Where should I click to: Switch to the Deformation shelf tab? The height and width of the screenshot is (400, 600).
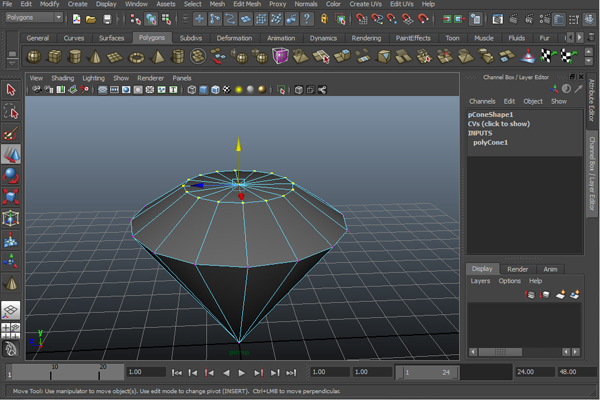pyautogui.click(x=234, y=38)
